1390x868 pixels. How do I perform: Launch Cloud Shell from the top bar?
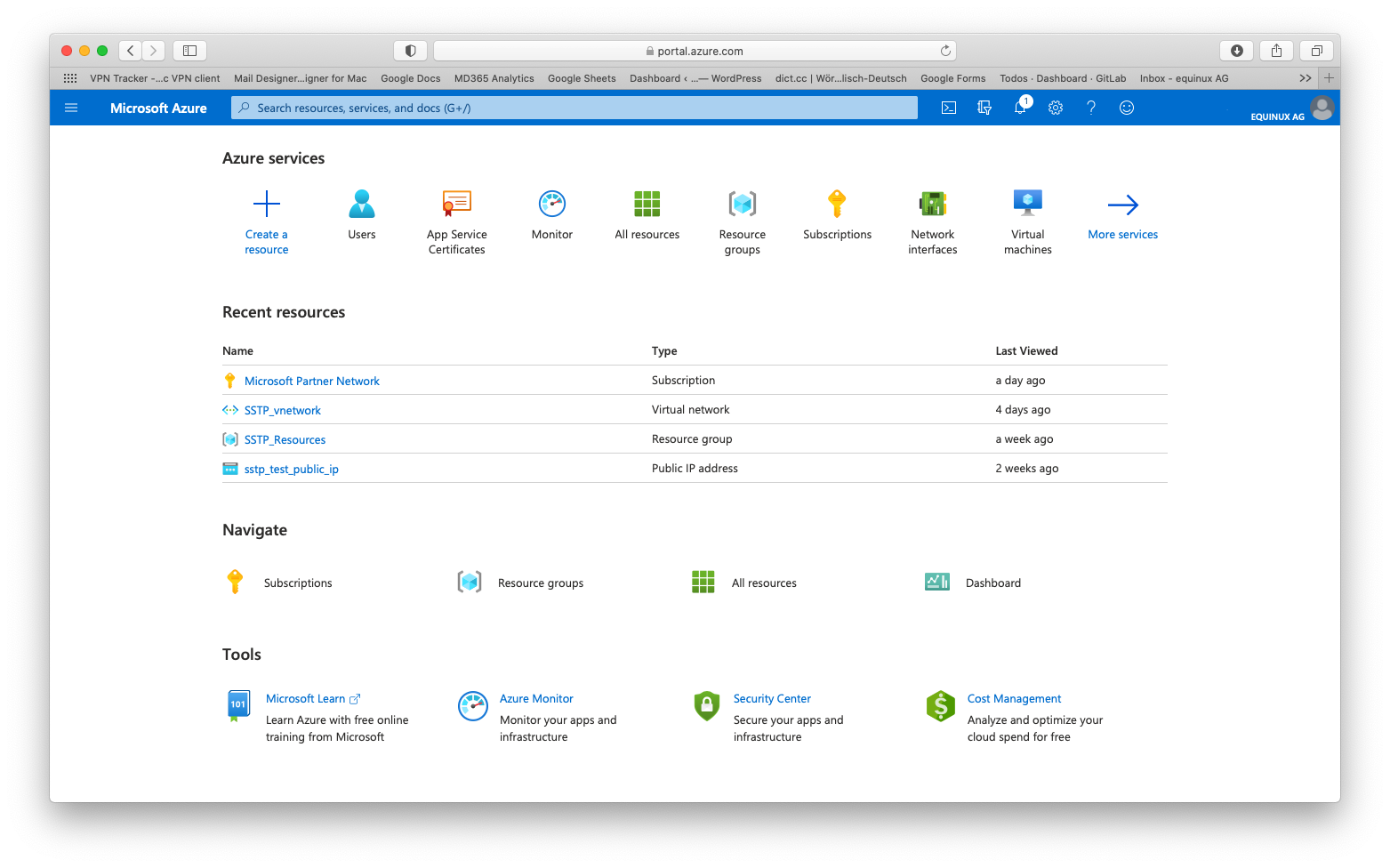pyautogui.click(x=949, y=108)
